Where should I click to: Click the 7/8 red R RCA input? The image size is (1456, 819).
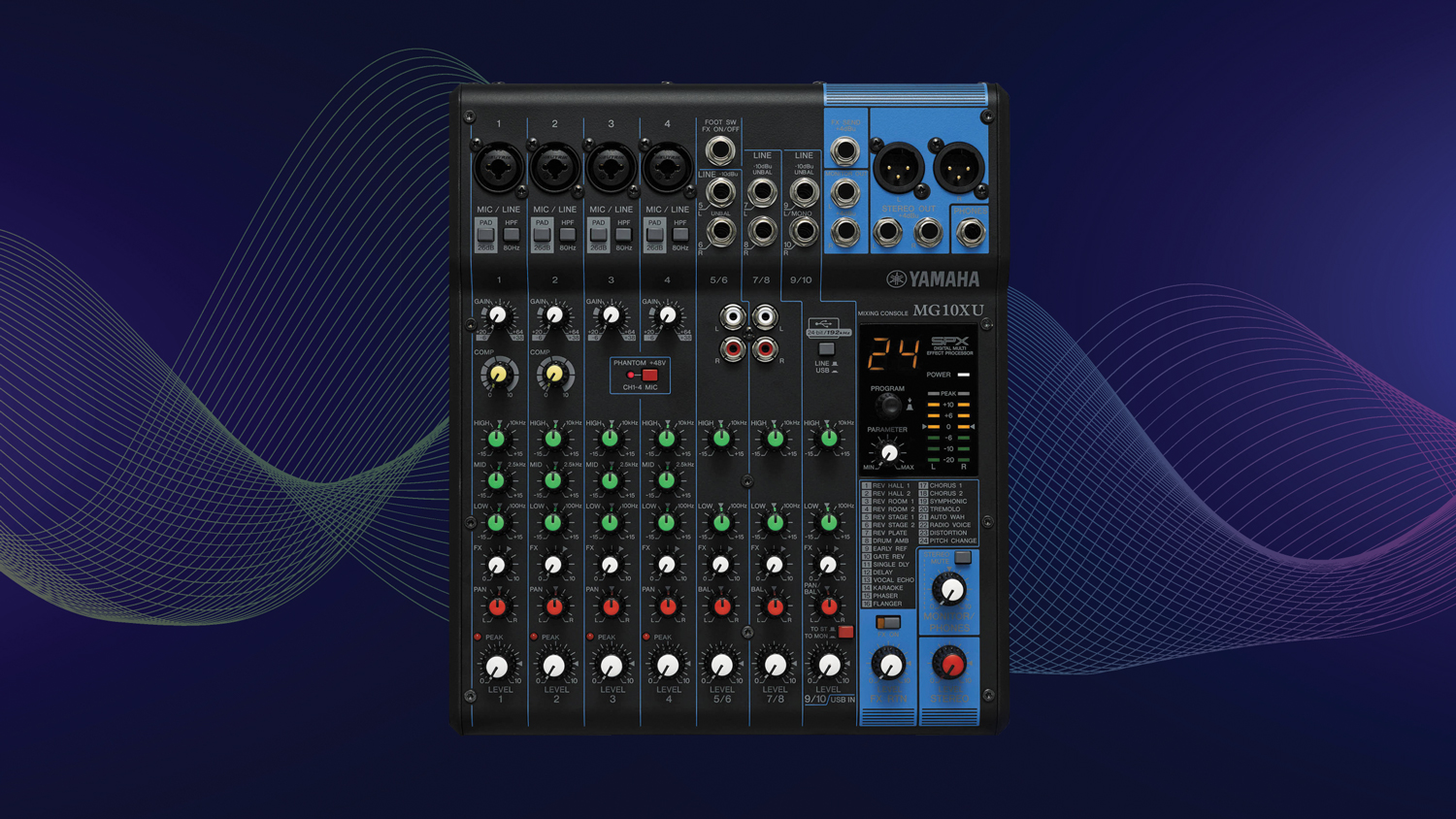pyautogui.click(x=766, y=348)
